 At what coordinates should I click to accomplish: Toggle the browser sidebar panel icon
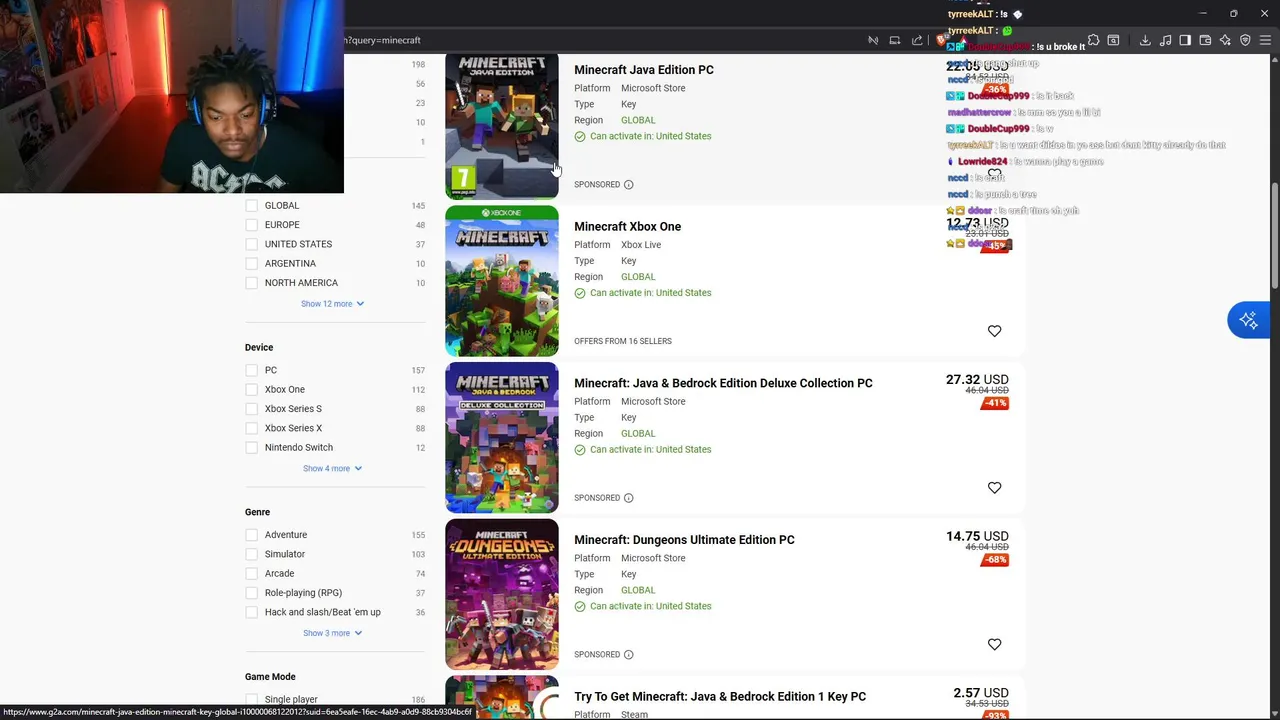click(1185, 40)
